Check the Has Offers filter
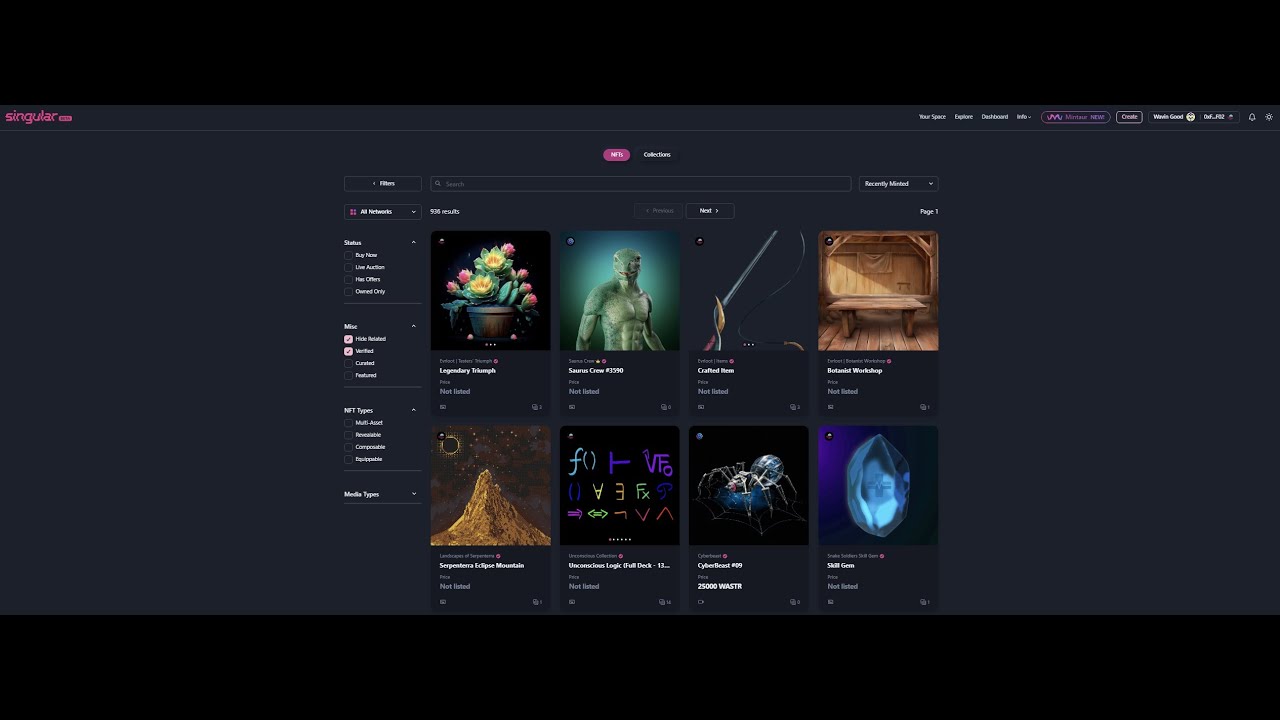Screen dimensions: 1280x720 click(x=348, y=279)
